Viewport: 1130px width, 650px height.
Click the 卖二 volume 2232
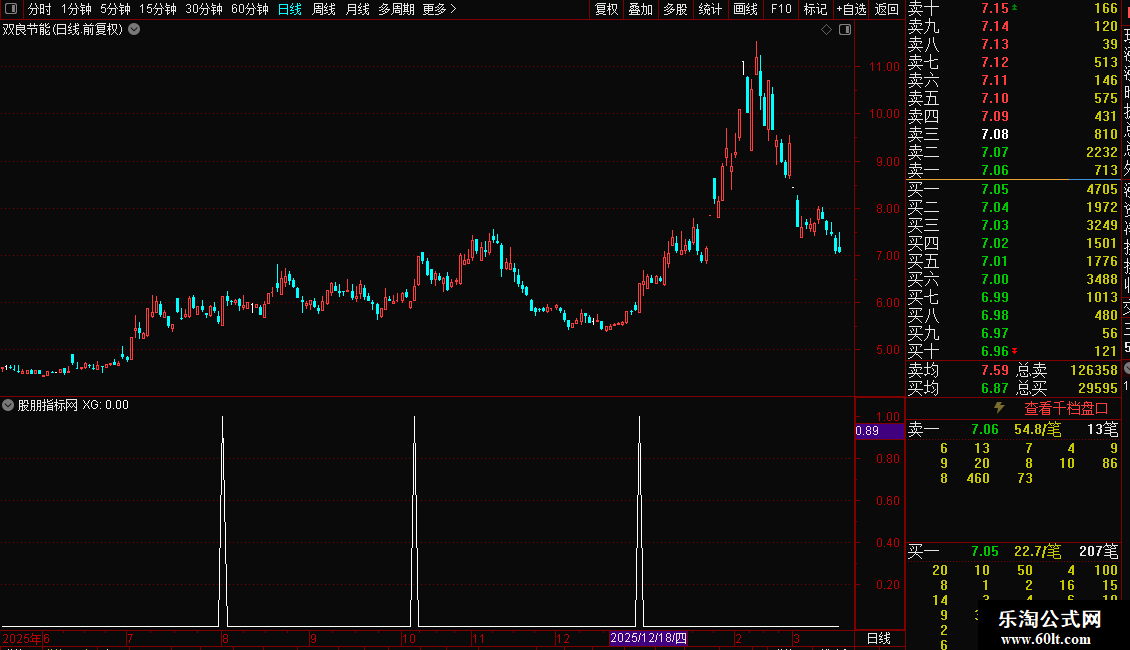click(1102, 153)
